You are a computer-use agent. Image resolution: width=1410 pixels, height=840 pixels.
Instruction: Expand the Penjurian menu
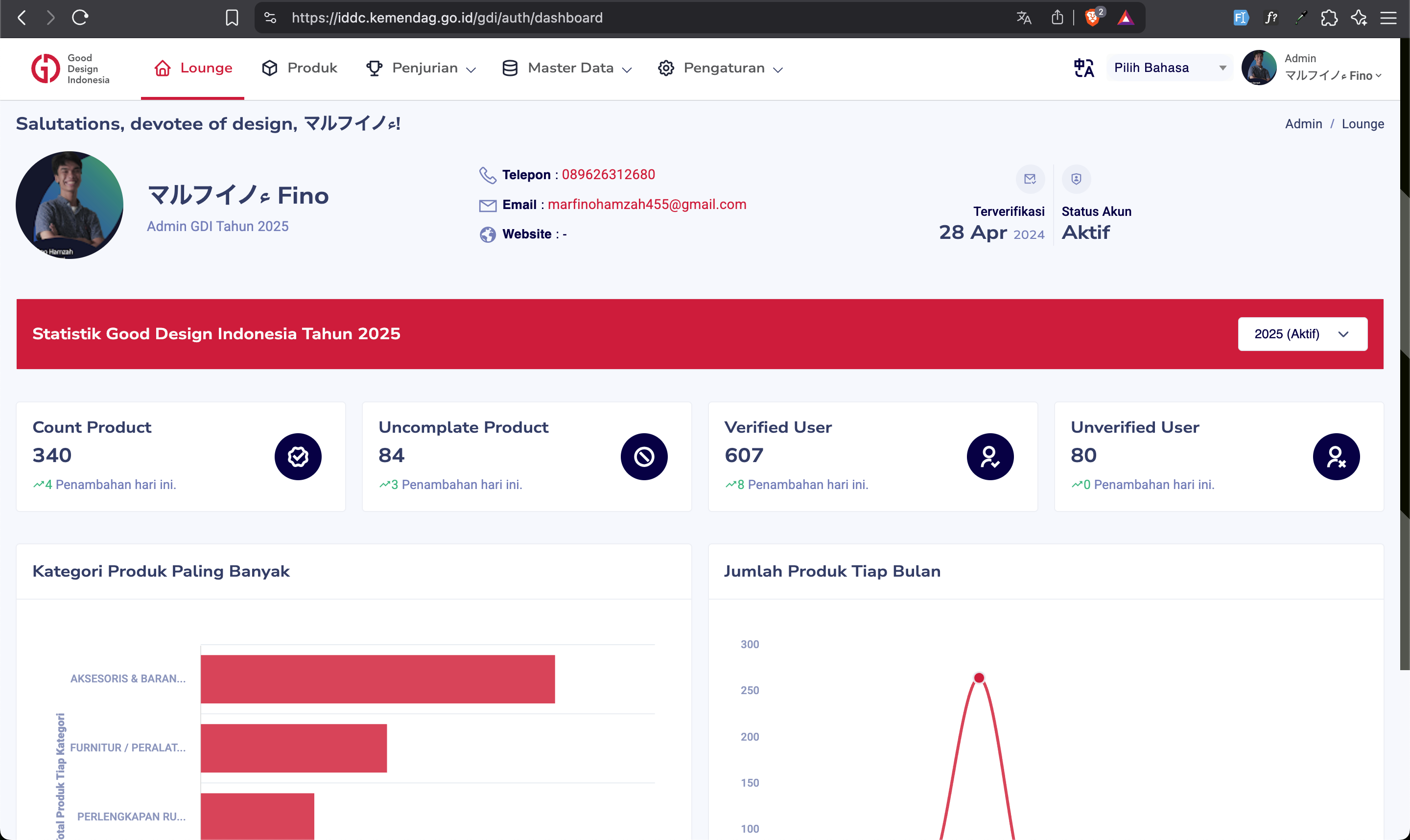[421, 68]
